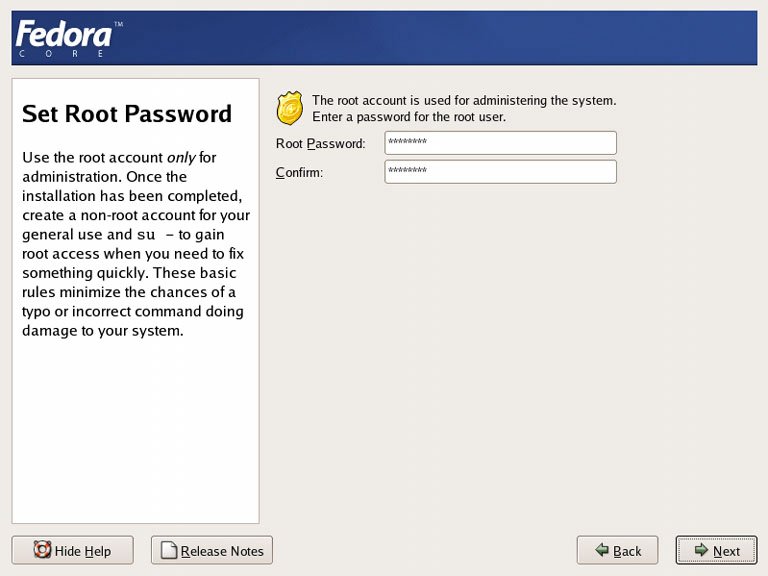Go back to the previous installer step
Image resolution: width=768 pixels, height=576 pixels.
617,550
